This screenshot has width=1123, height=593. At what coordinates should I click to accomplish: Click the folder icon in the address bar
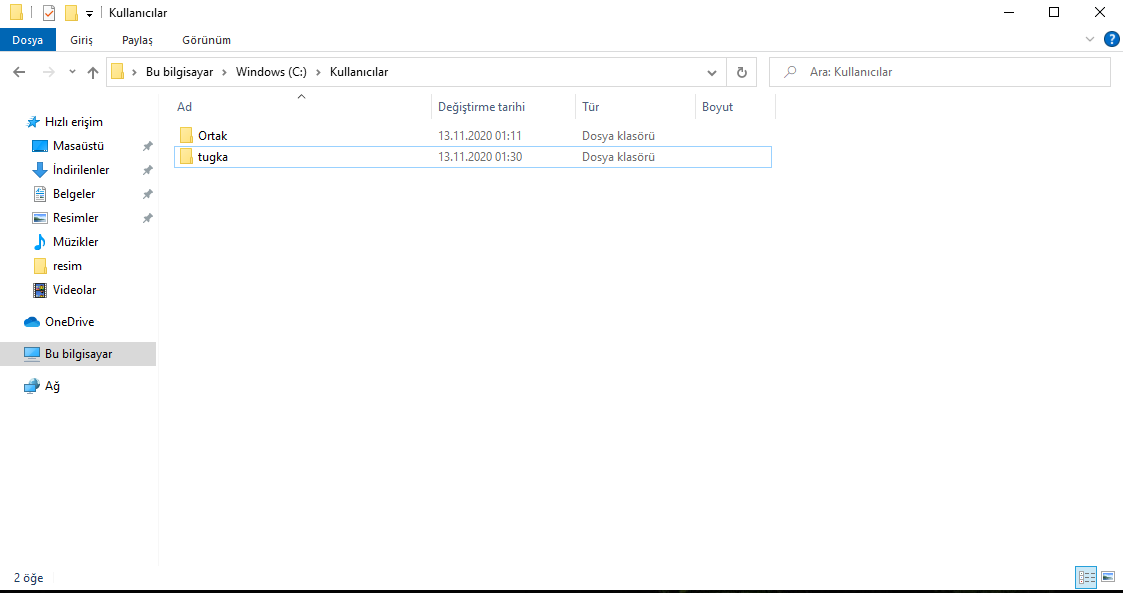pos(118,72)
